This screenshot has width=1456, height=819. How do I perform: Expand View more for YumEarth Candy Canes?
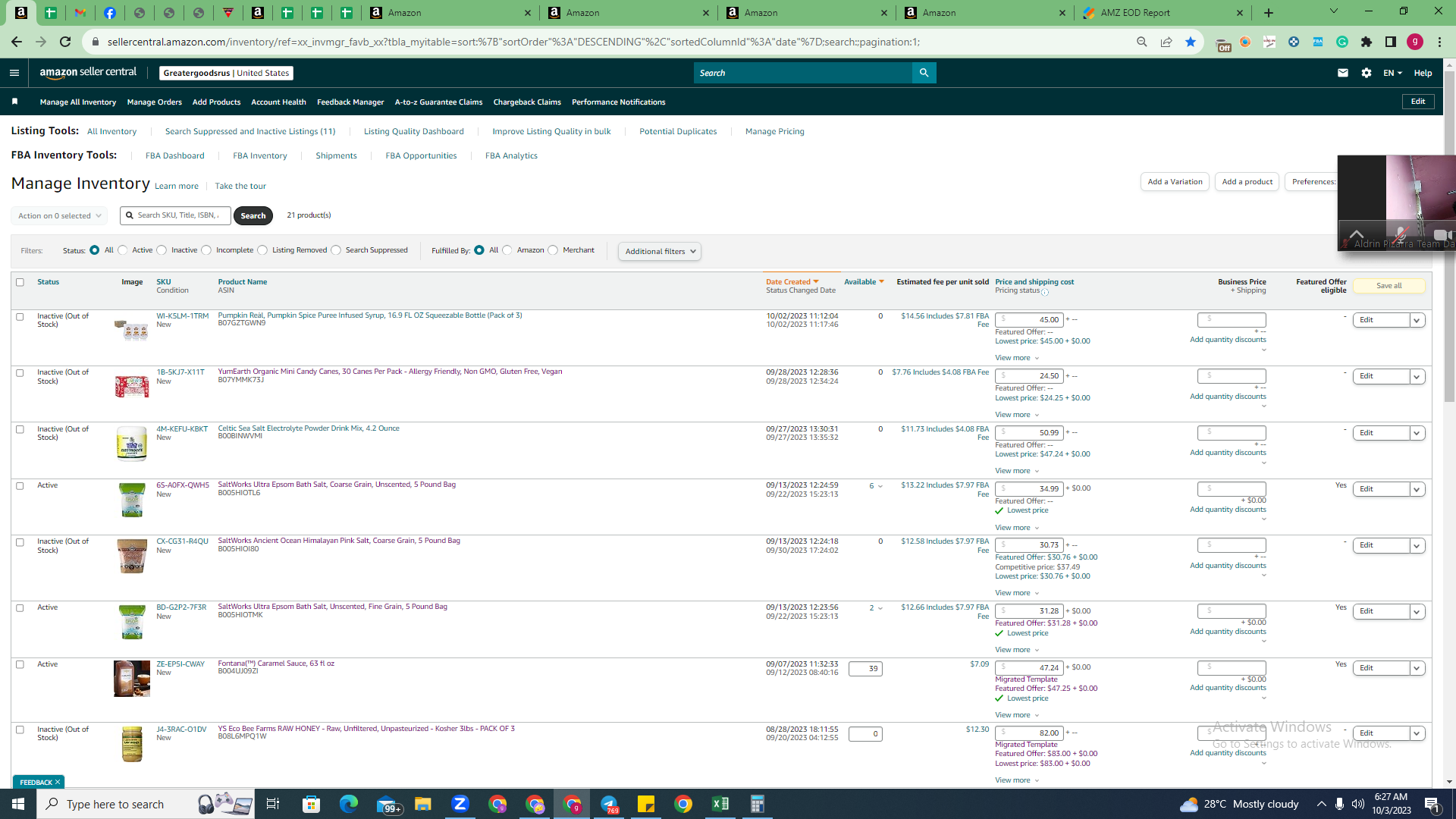coord(1017,415)
